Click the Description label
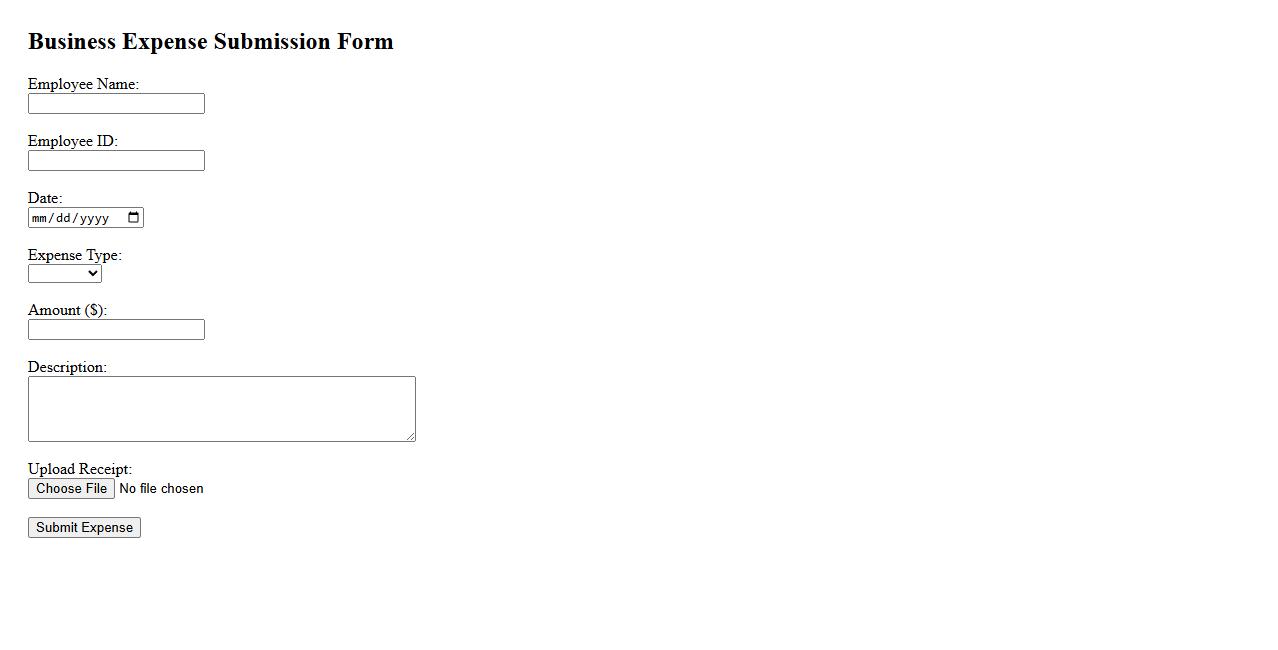1278x650 pixels. [x=67, y=368]
